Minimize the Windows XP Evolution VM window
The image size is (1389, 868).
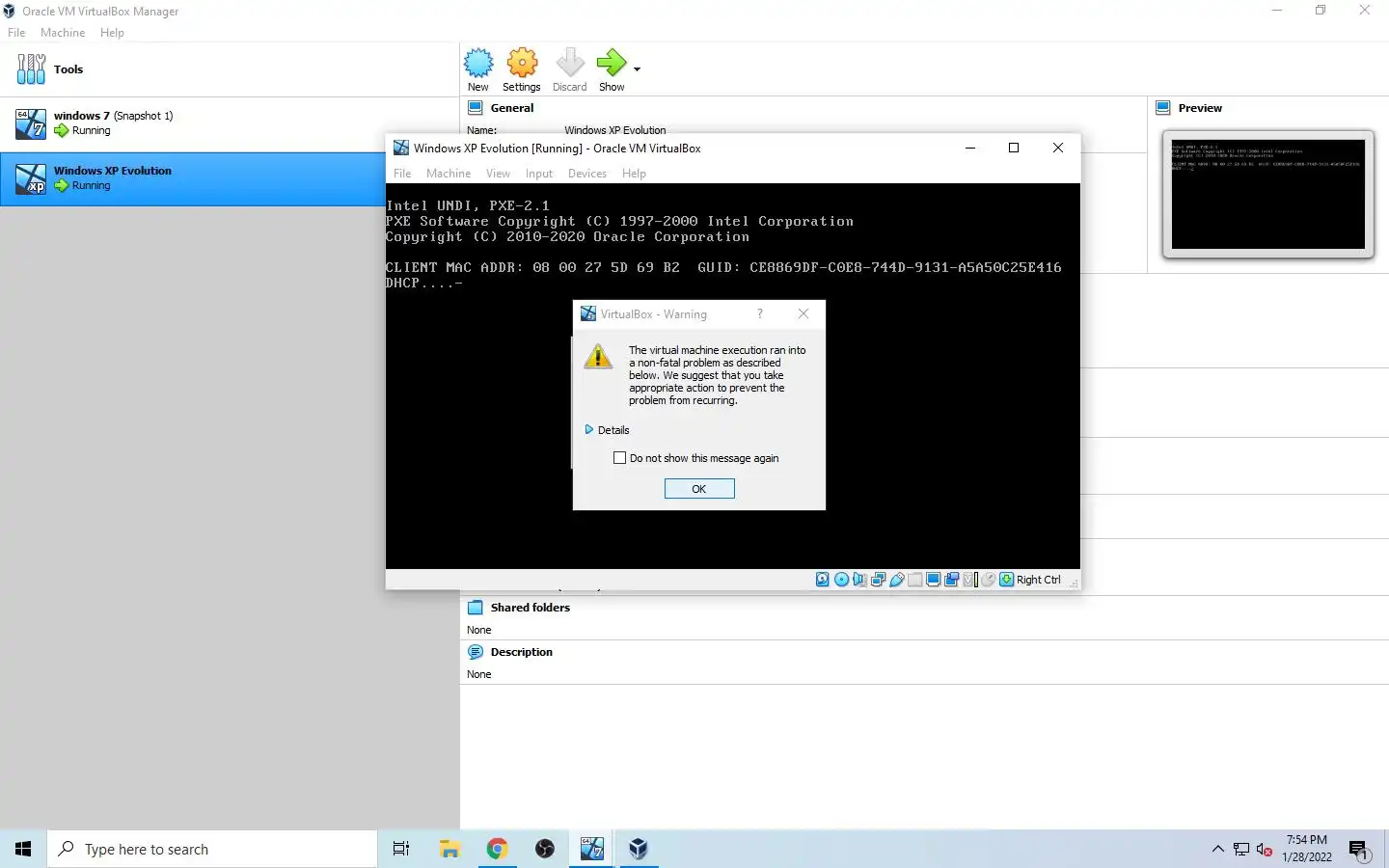pos(970,148)
